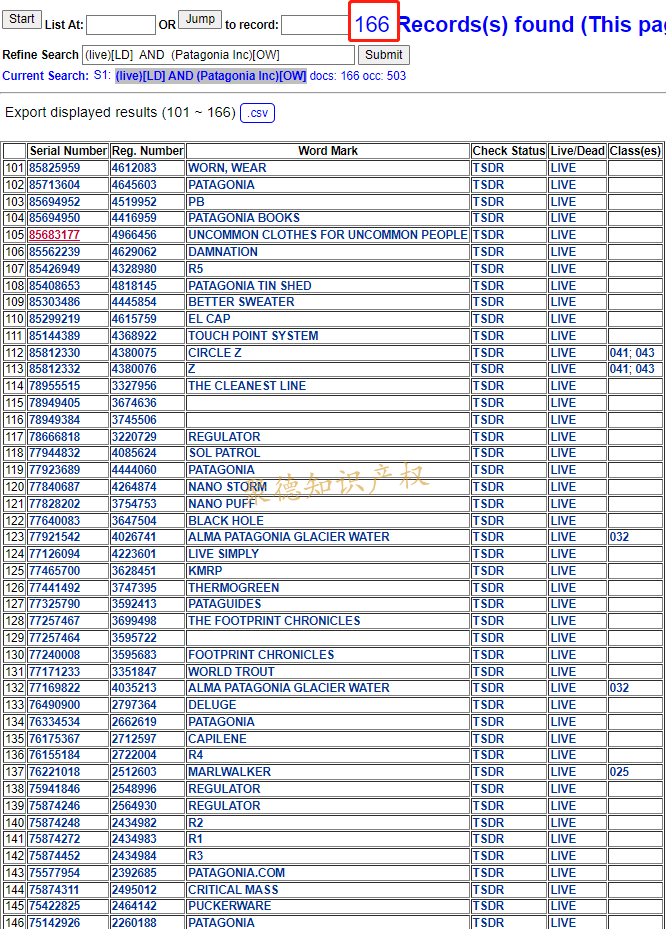Open the WORN, WEAR word mark
Viewport: 666px width, 929px height.
click(x=227, y=168)
